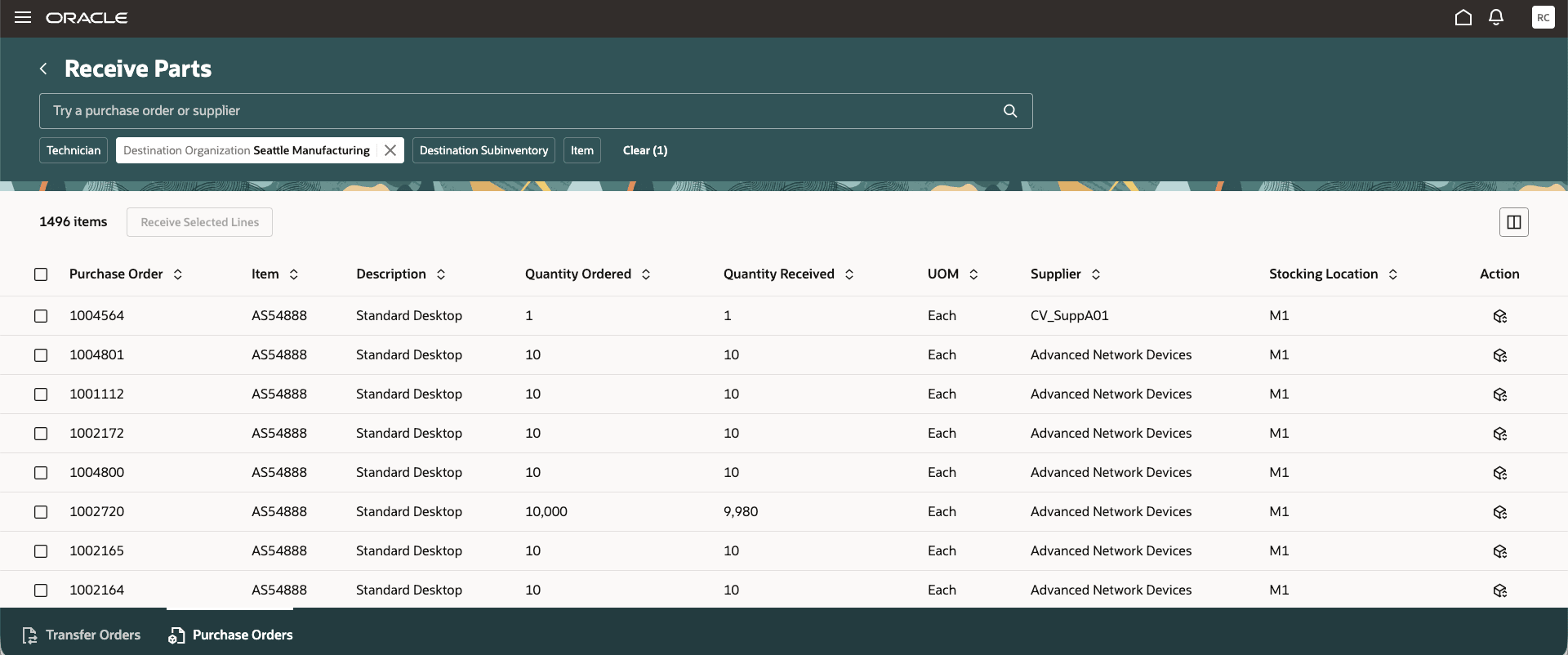The image size is (1568, 655).
Task: Click Advanced Network Devices in row 1004801
Action: pyautogui.click(x=1111, y=355)
